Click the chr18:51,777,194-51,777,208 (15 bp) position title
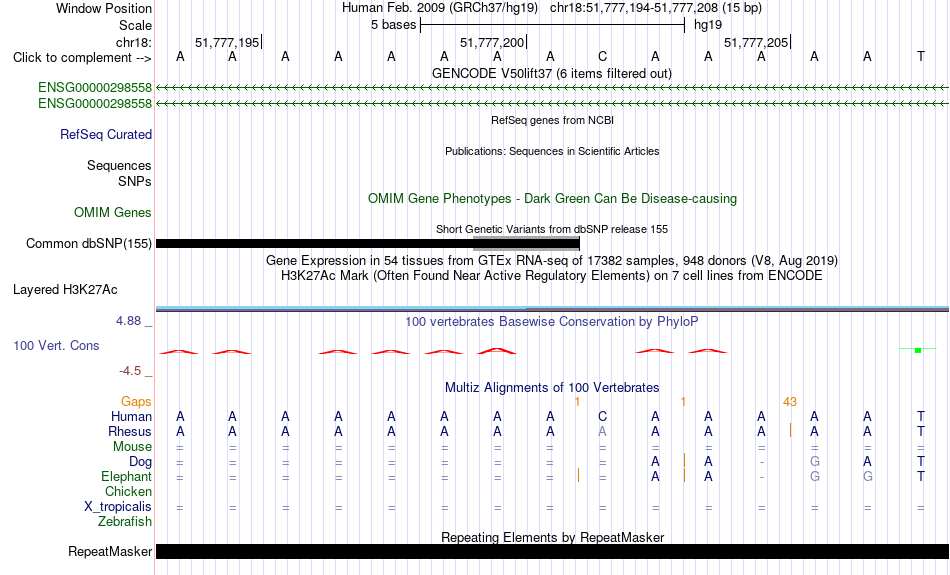Viewport: 950px width, 575px height. click(x=656, y=8)
